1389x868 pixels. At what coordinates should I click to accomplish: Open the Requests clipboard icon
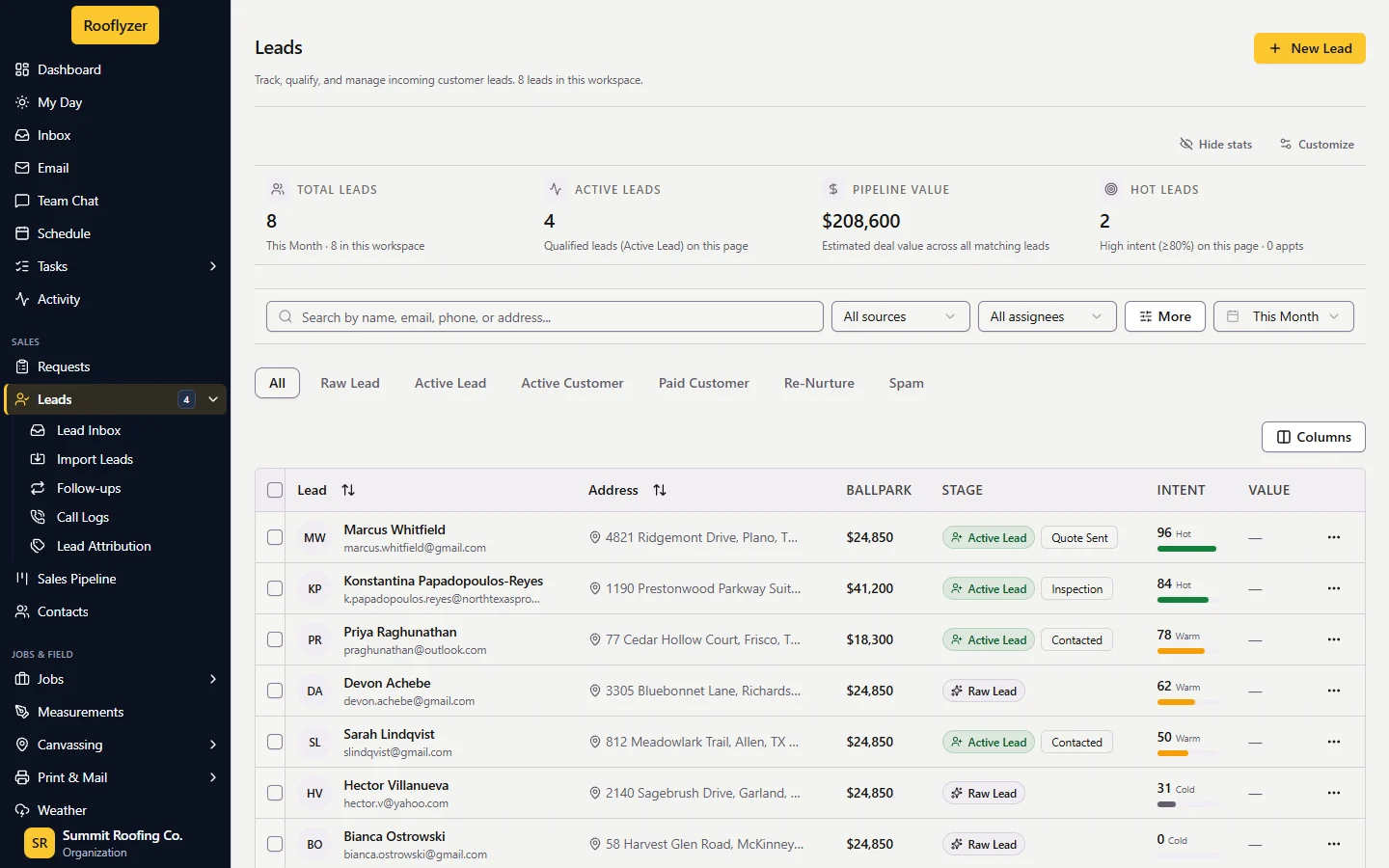[22, 366]
